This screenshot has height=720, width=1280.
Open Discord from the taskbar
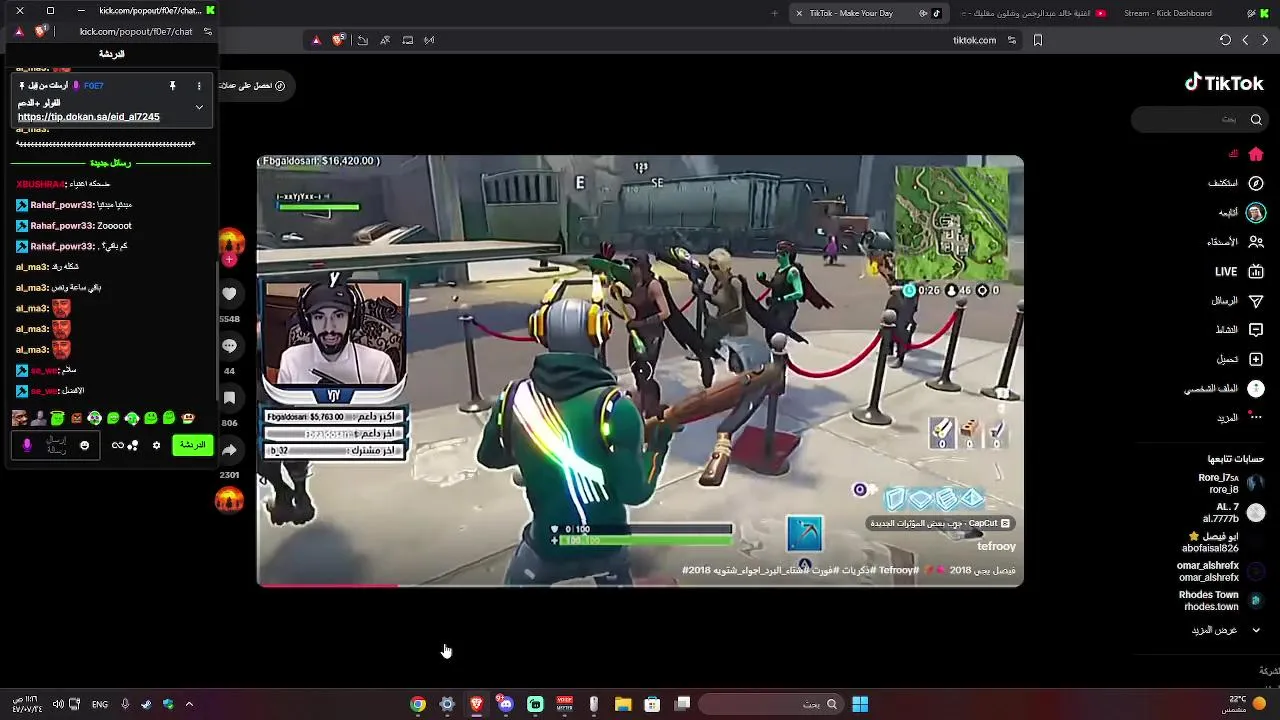pyautogui.click(x=506, y=704)
